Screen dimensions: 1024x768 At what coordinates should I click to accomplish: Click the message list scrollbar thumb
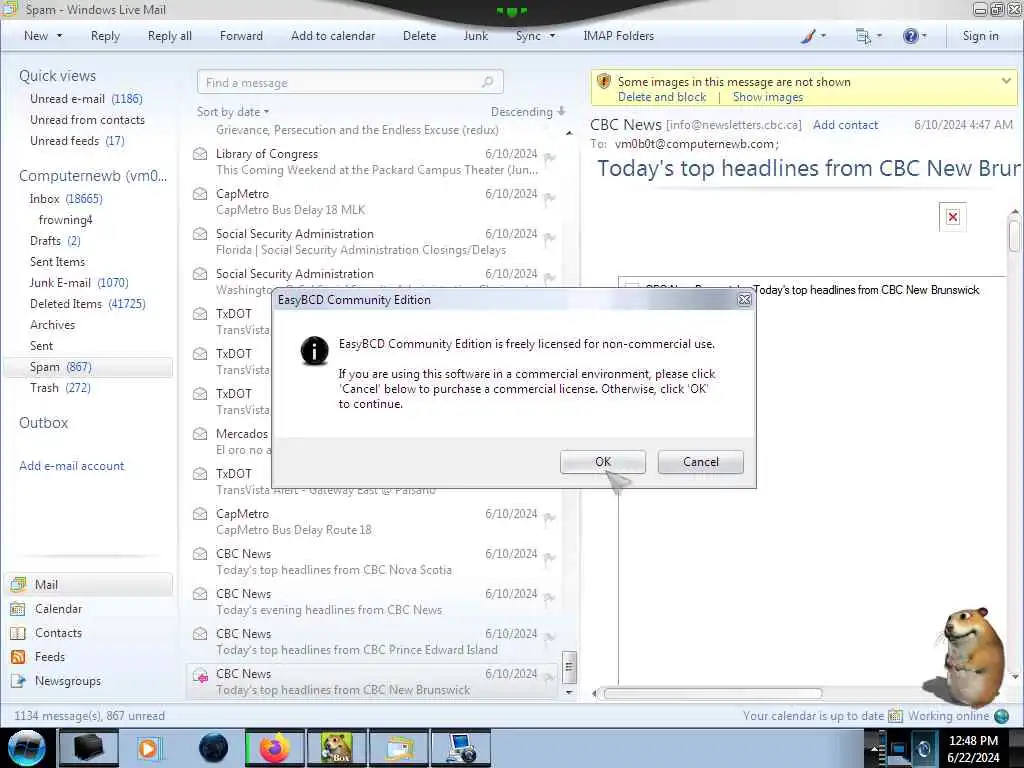click(x=569, y=667)
